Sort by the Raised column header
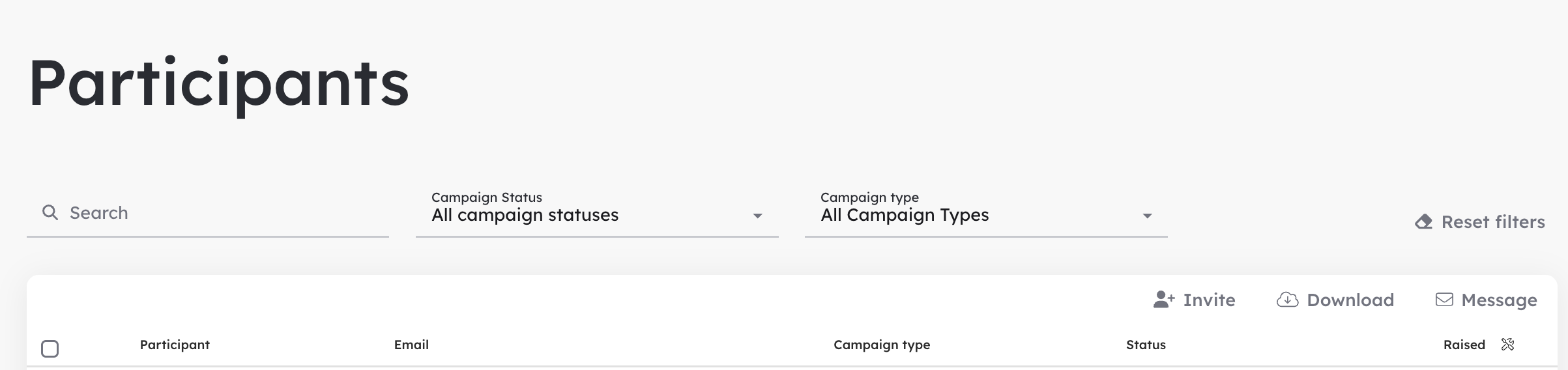 click(x=1464, y=345)
